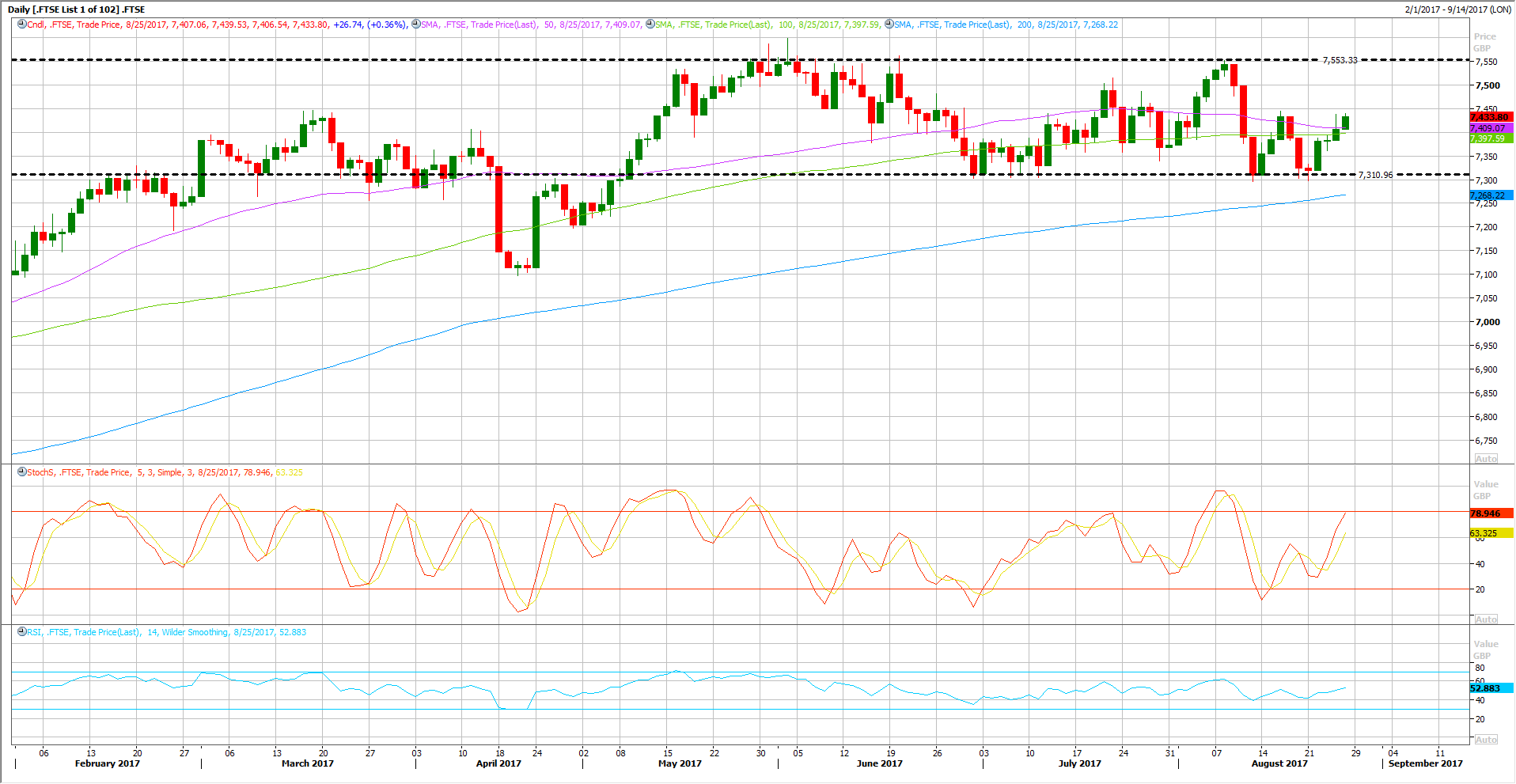The width and height of the screenshot is (1516, 784).
Task: Select the StochS .FTSE legend text
Action: (165, 472)
